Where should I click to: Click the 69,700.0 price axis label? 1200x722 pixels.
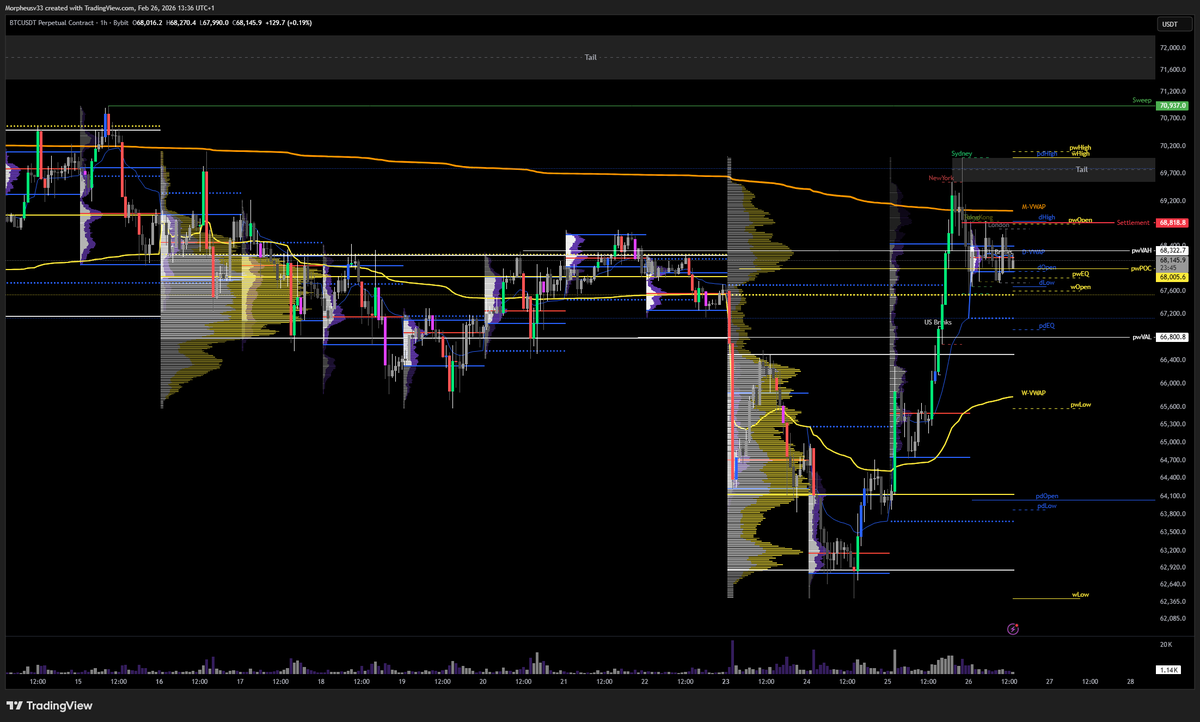pyautogui.click(x=1173, y=173)
